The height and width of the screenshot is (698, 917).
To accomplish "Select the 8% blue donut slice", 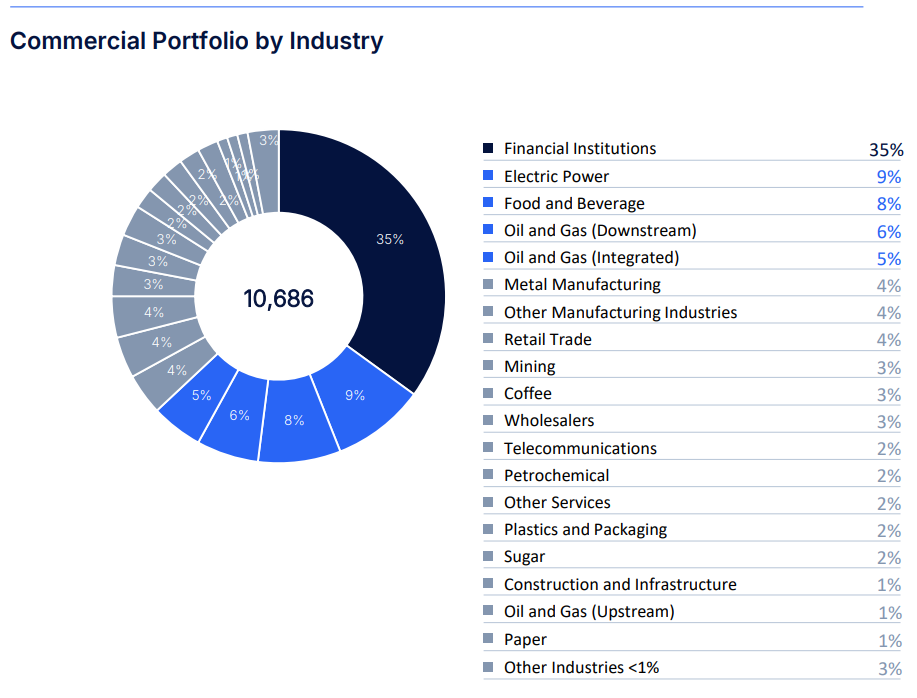I will pyautogui.click(x=295, y=421).
